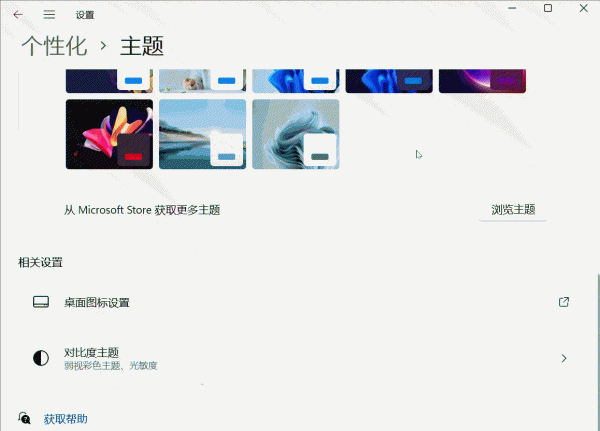Select the theme thumbnail with the dog
Image resolution: width=600 pixels, height=431 pixels.
(x=202, y=81)
